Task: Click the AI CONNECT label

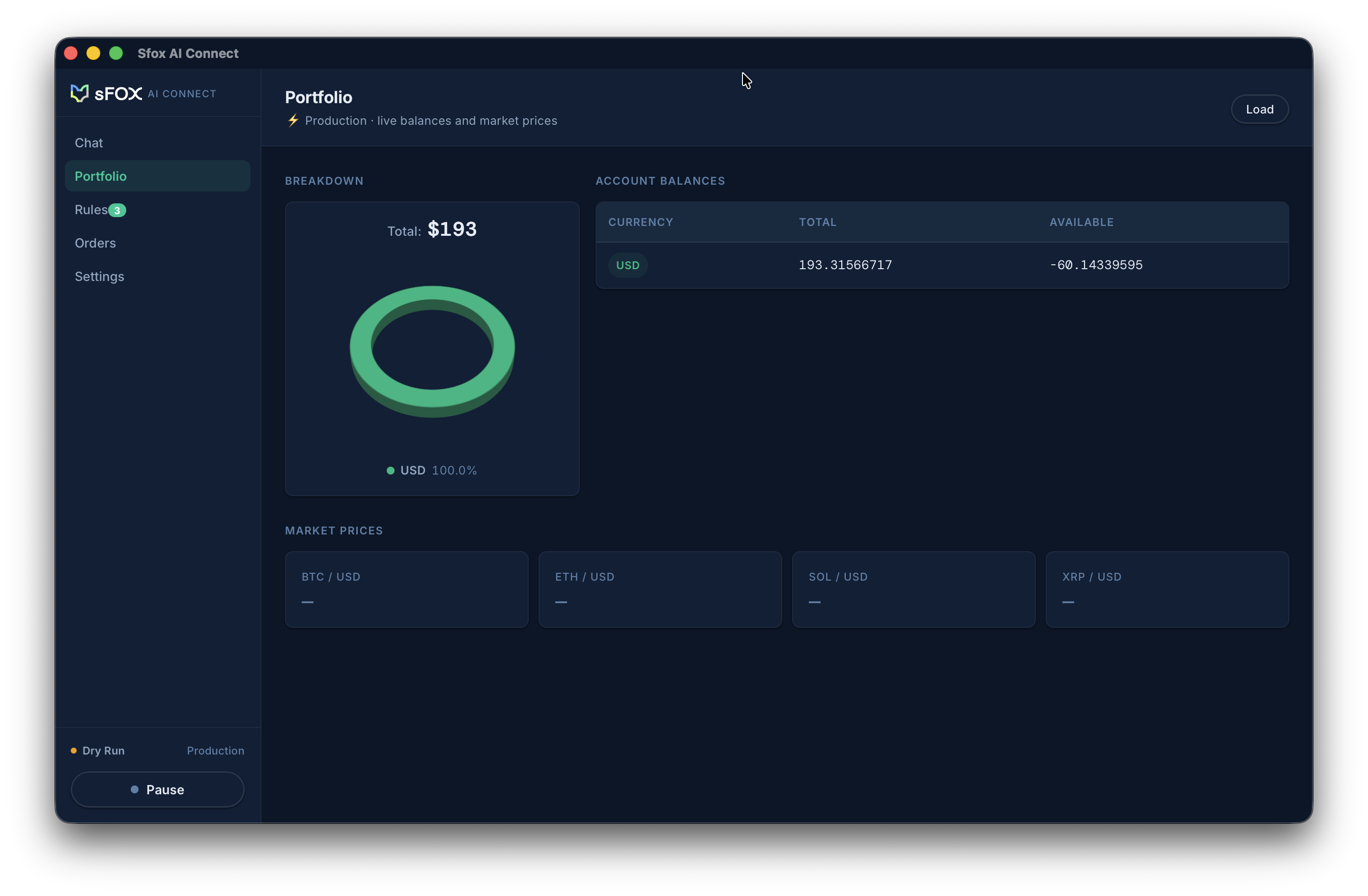Action: point(182,94)
